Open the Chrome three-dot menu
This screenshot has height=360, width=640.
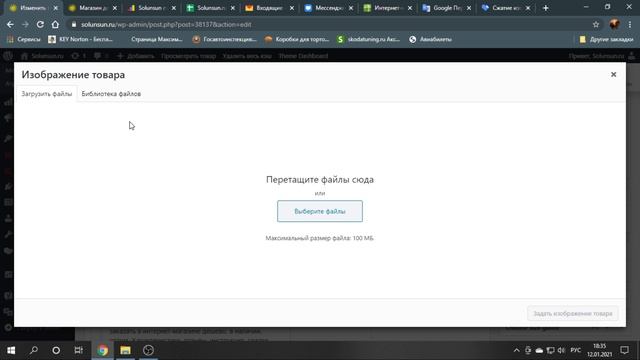point(630,24)
